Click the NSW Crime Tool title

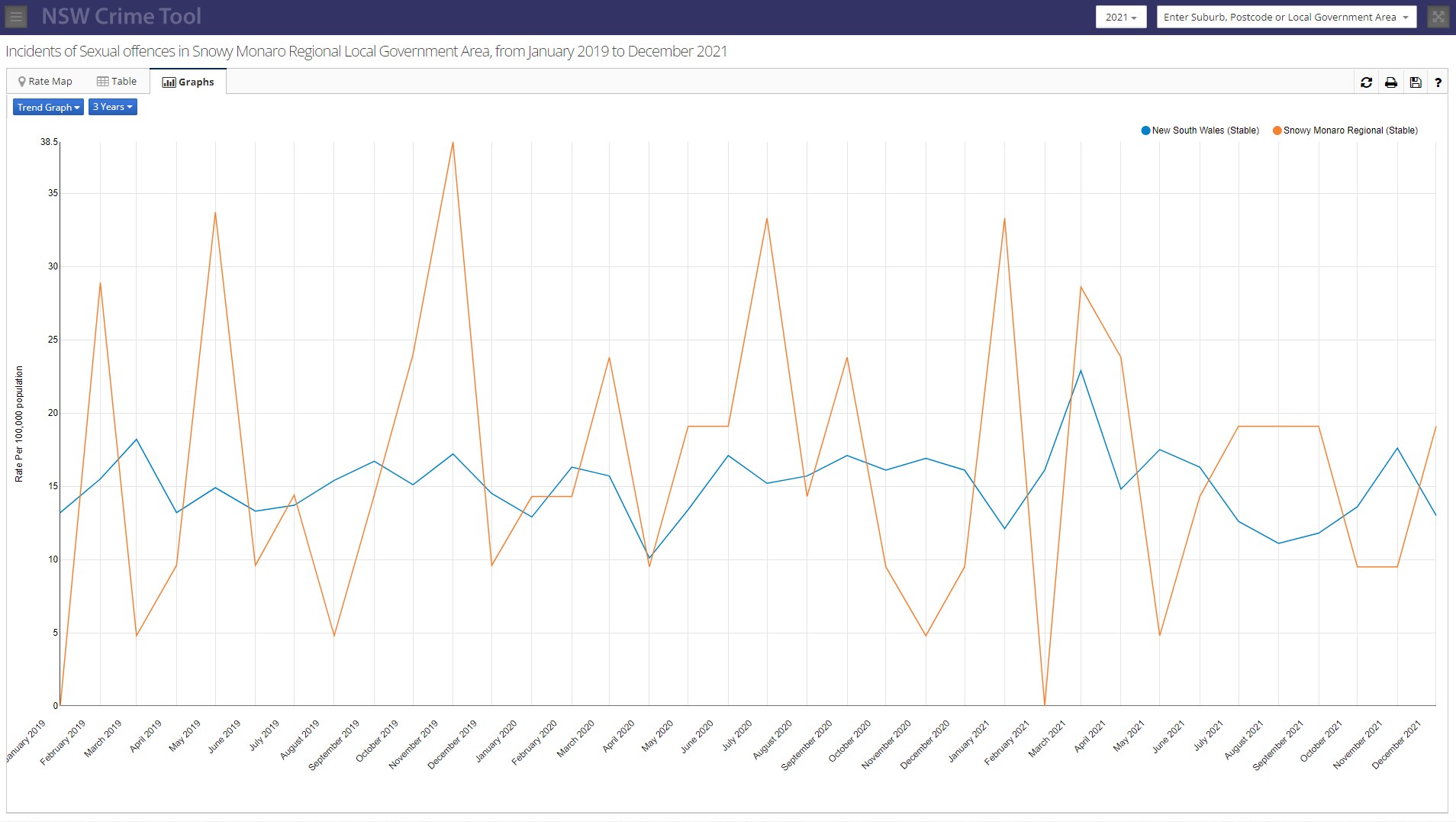pyautogui.click(x=122, y=16)
